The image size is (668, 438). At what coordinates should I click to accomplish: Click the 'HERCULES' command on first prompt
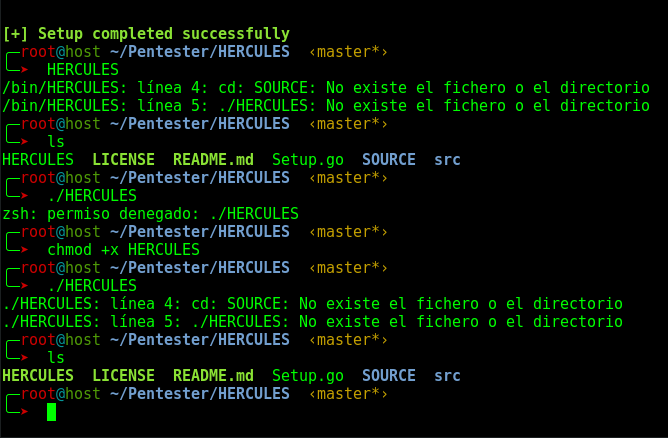click(x=83, y=69)
